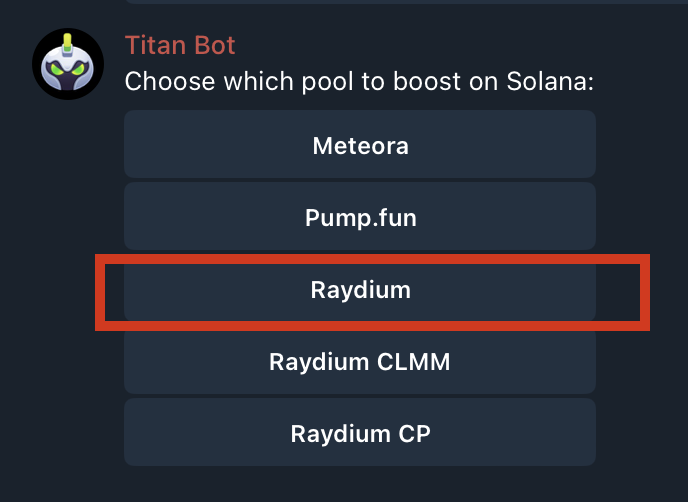688x502 pixels.
Task: Click the highlighted Raydium button
Action: 360,290
